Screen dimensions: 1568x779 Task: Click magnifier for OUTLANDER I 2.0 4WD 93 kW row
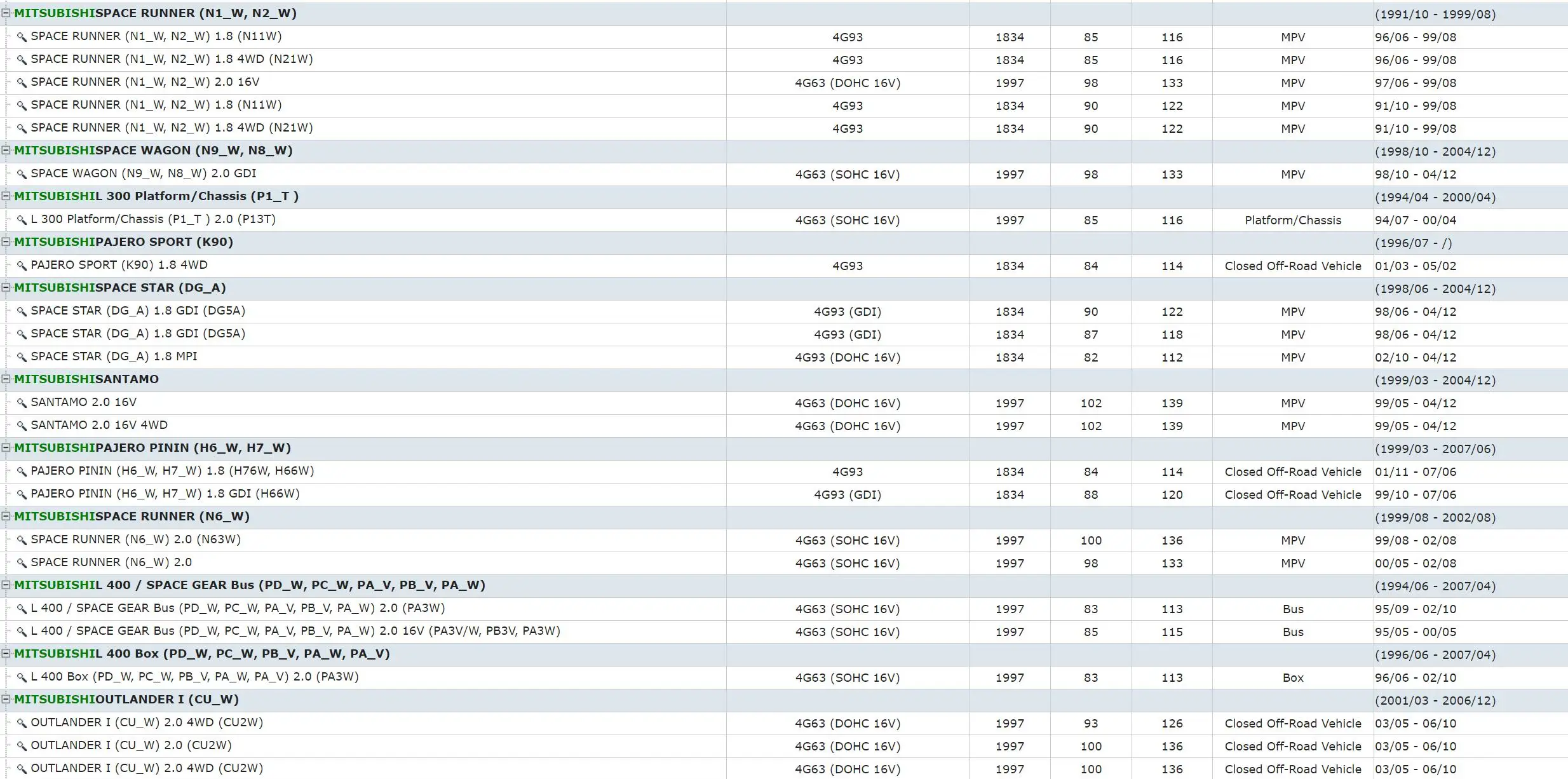coord(22,723)
